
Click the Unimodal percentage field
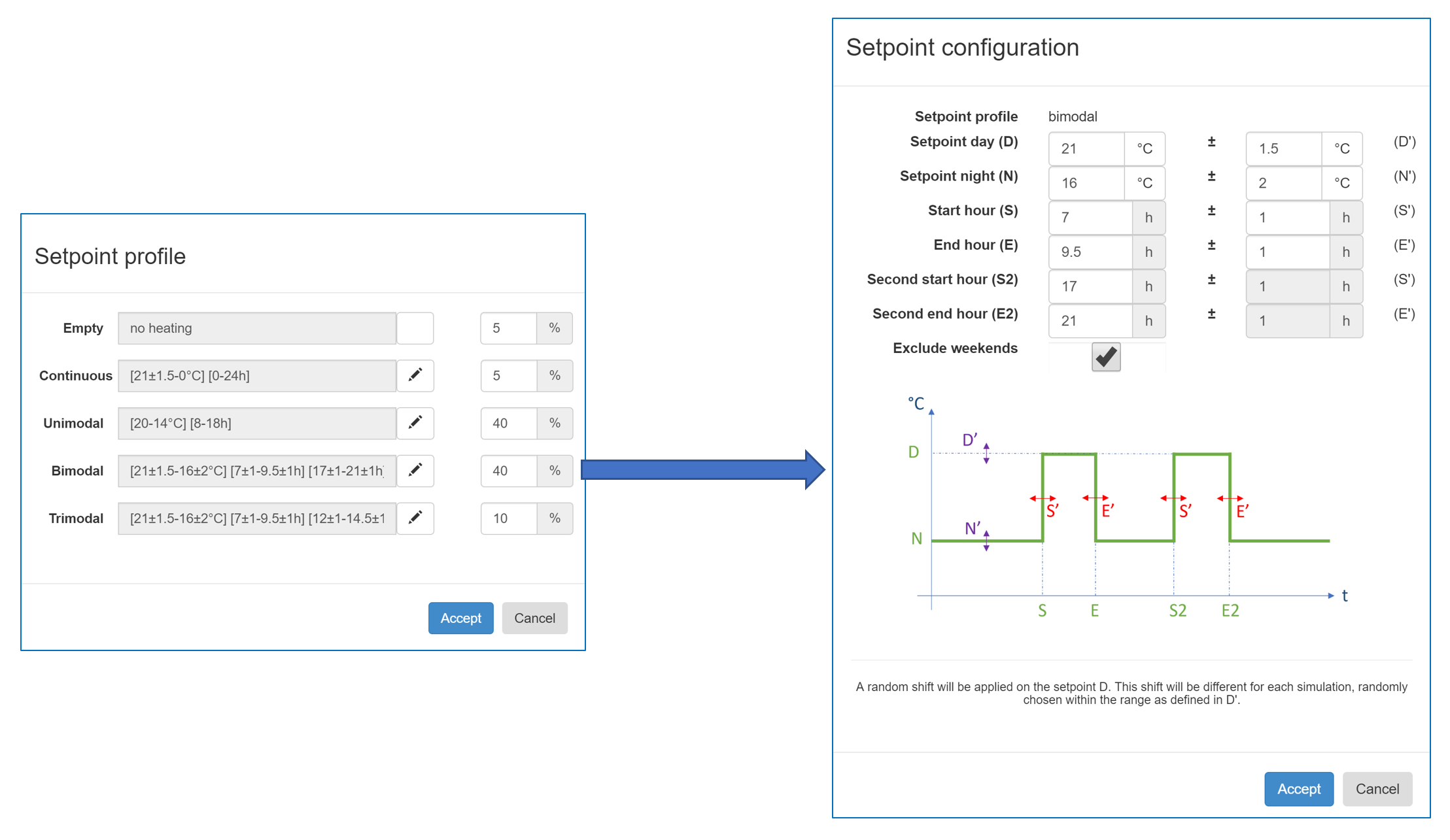click(509, 423)
